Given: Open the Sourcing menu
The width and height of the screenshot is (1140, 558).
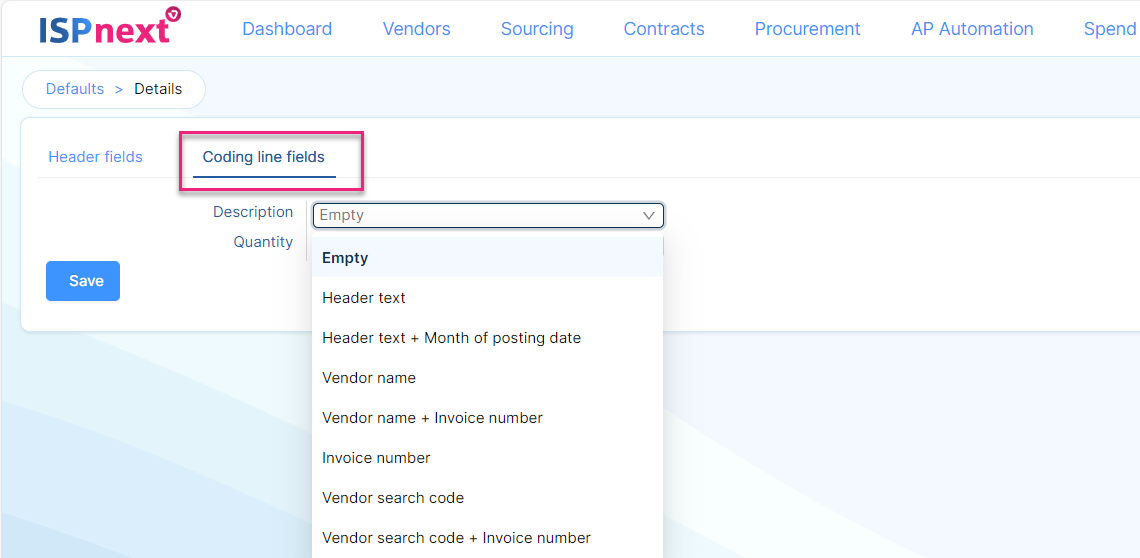Looking at the screenshot, I should (537, 29).
